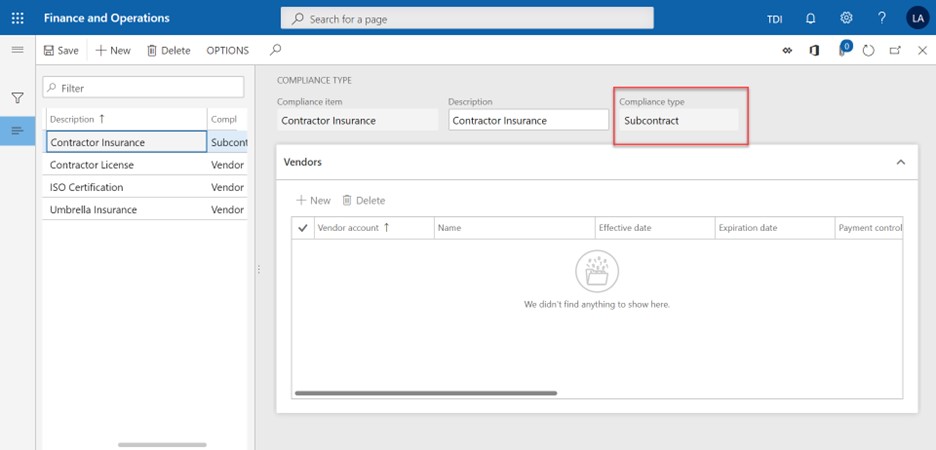Toggle the select-all checkmark in Vendors grid
Screen dimensions: 936x450
coord(304,228)
